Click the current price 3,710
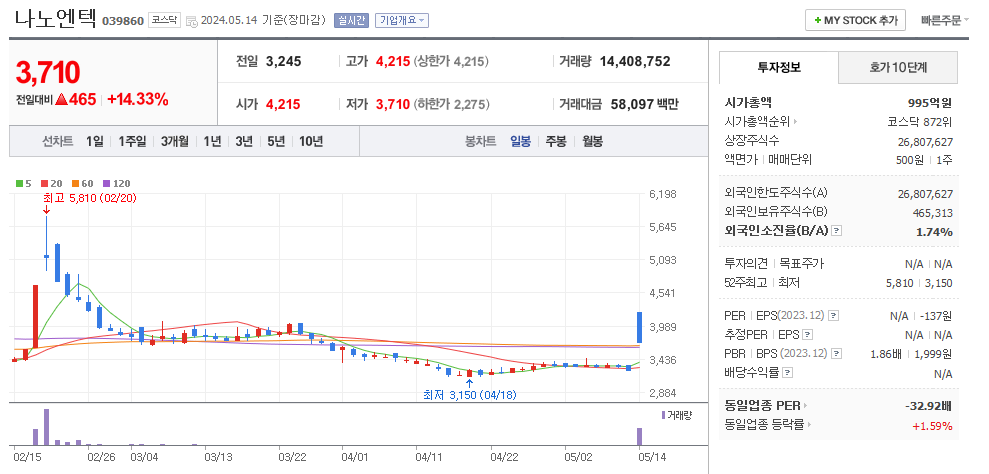The height and width of the screenshot is (474, 989). coord(48,73)
